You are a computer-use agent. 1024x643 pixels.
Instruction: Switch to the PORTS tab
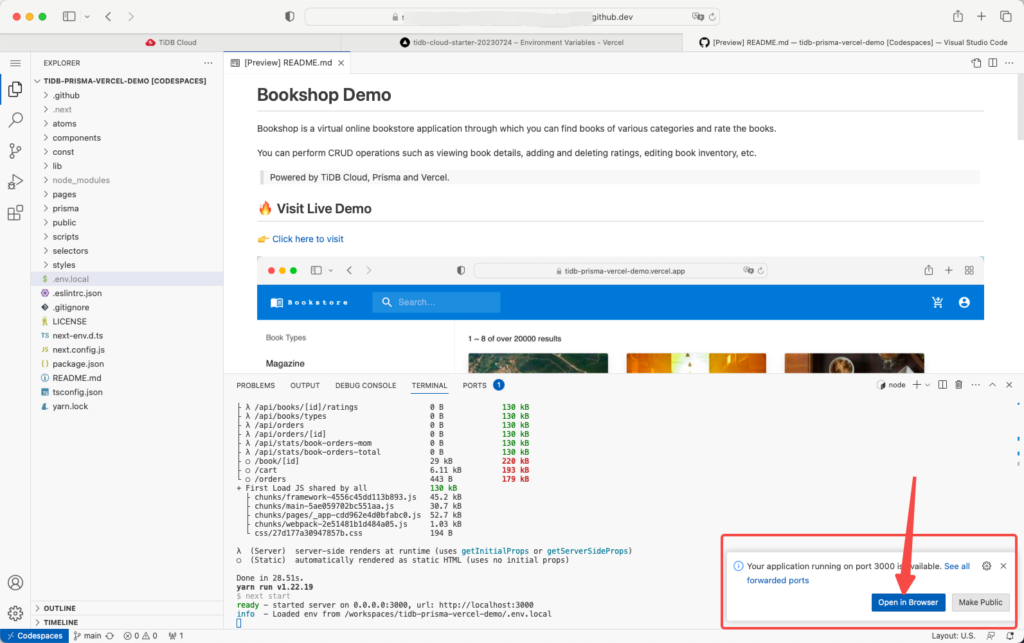click(473, 385)
